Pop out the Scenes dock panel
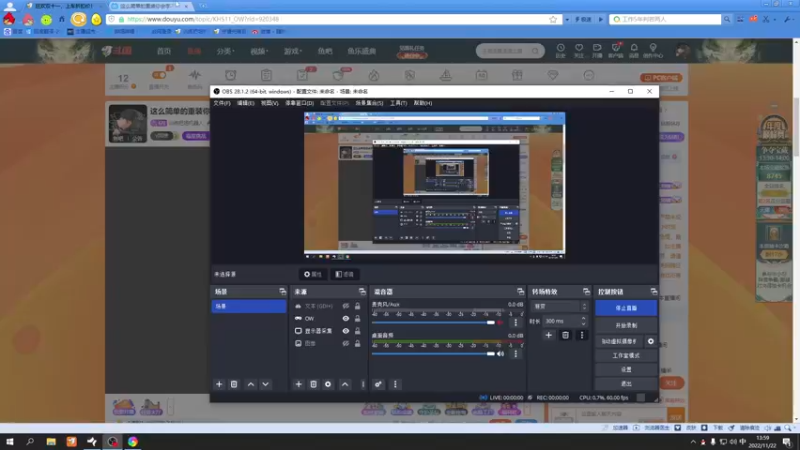Image resolution: width=800 pixels, height=450 pixels. click(282, 291)
